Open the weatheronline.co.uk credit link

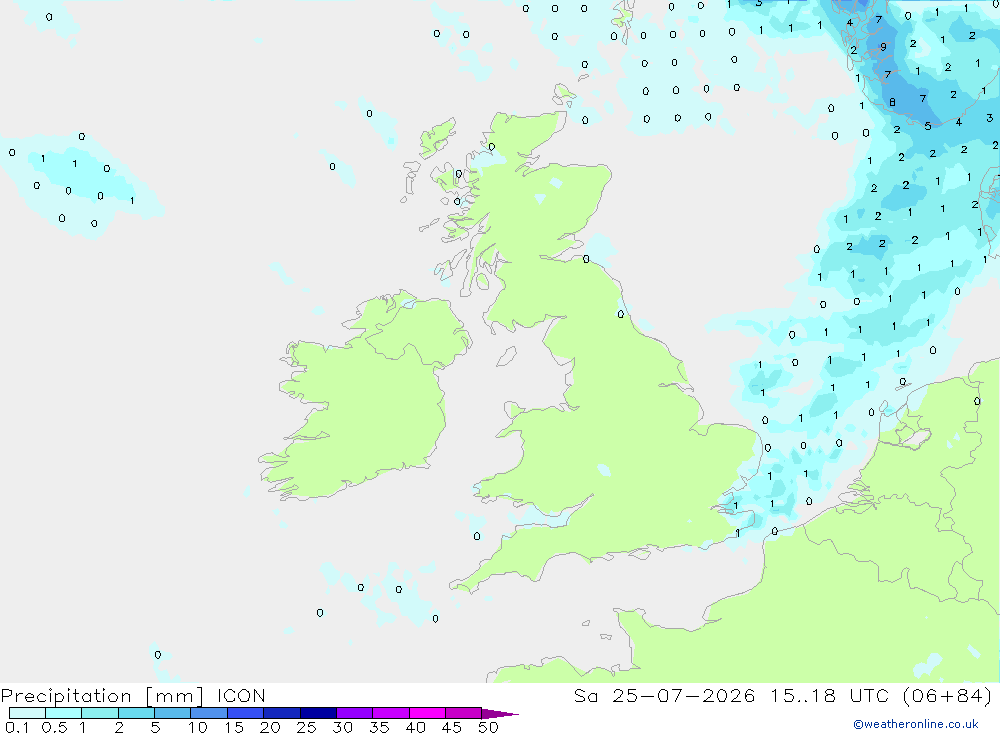(x=916, y=724)
